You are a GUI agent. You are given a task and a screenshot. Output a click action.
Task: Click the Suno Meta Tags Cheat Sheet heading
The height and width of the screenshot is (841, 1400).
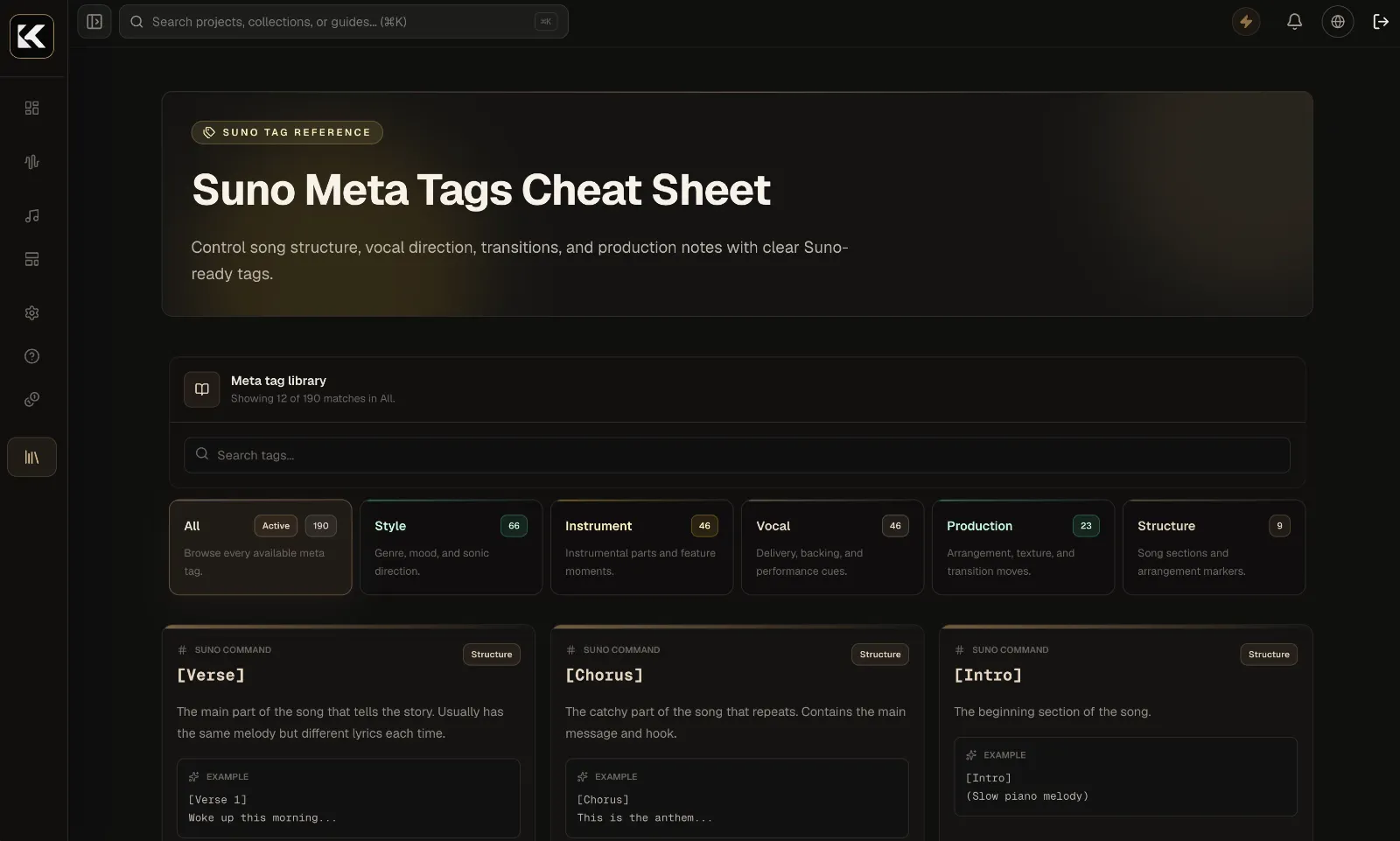(481, 190)
